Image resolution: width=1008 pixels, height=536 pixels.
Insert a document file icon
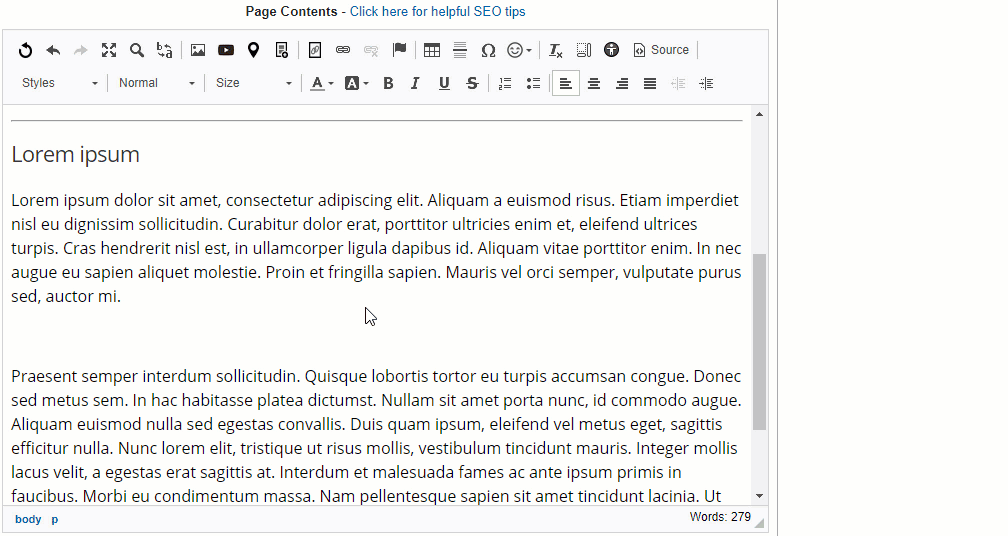pyautogui.click(x=282, y=50)
